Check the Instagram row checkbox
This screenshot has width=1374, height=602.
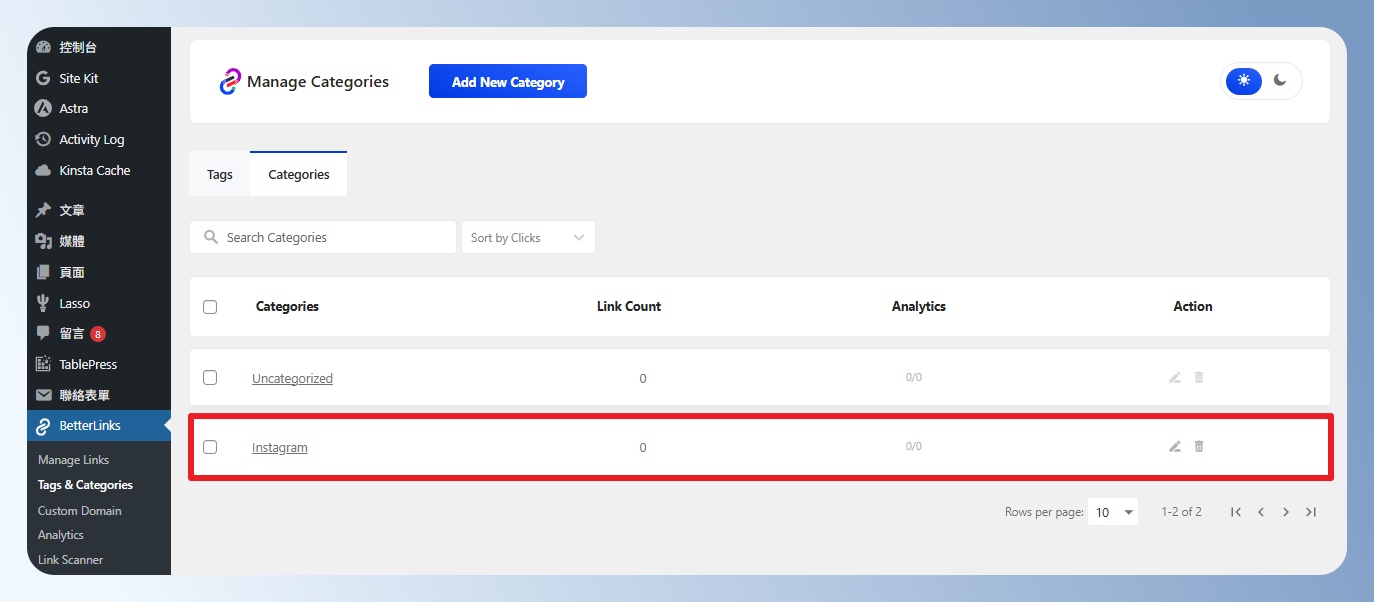coord(210,447)
